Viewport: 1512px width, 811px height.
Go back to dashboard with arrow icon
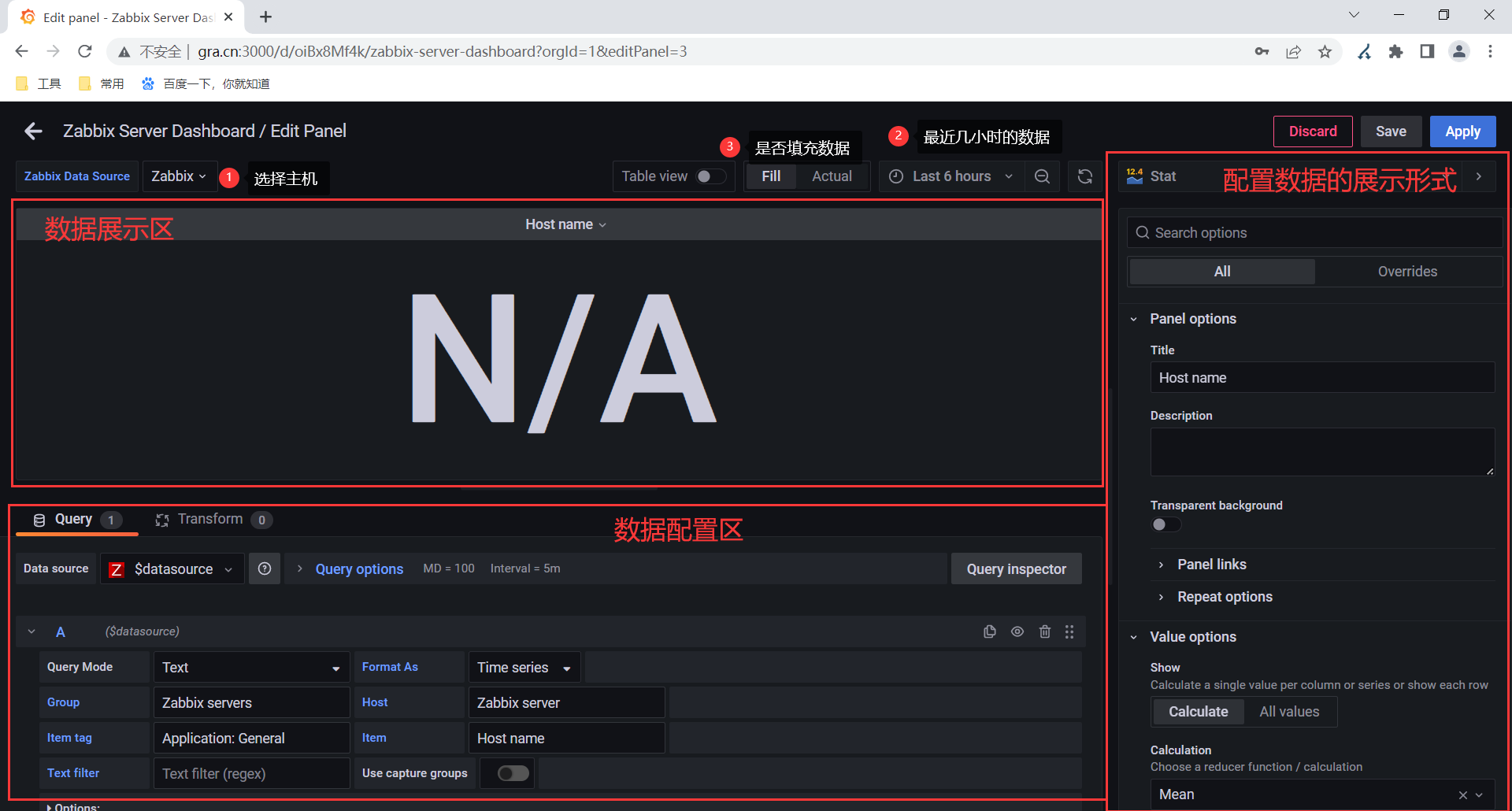coord(33,131)
